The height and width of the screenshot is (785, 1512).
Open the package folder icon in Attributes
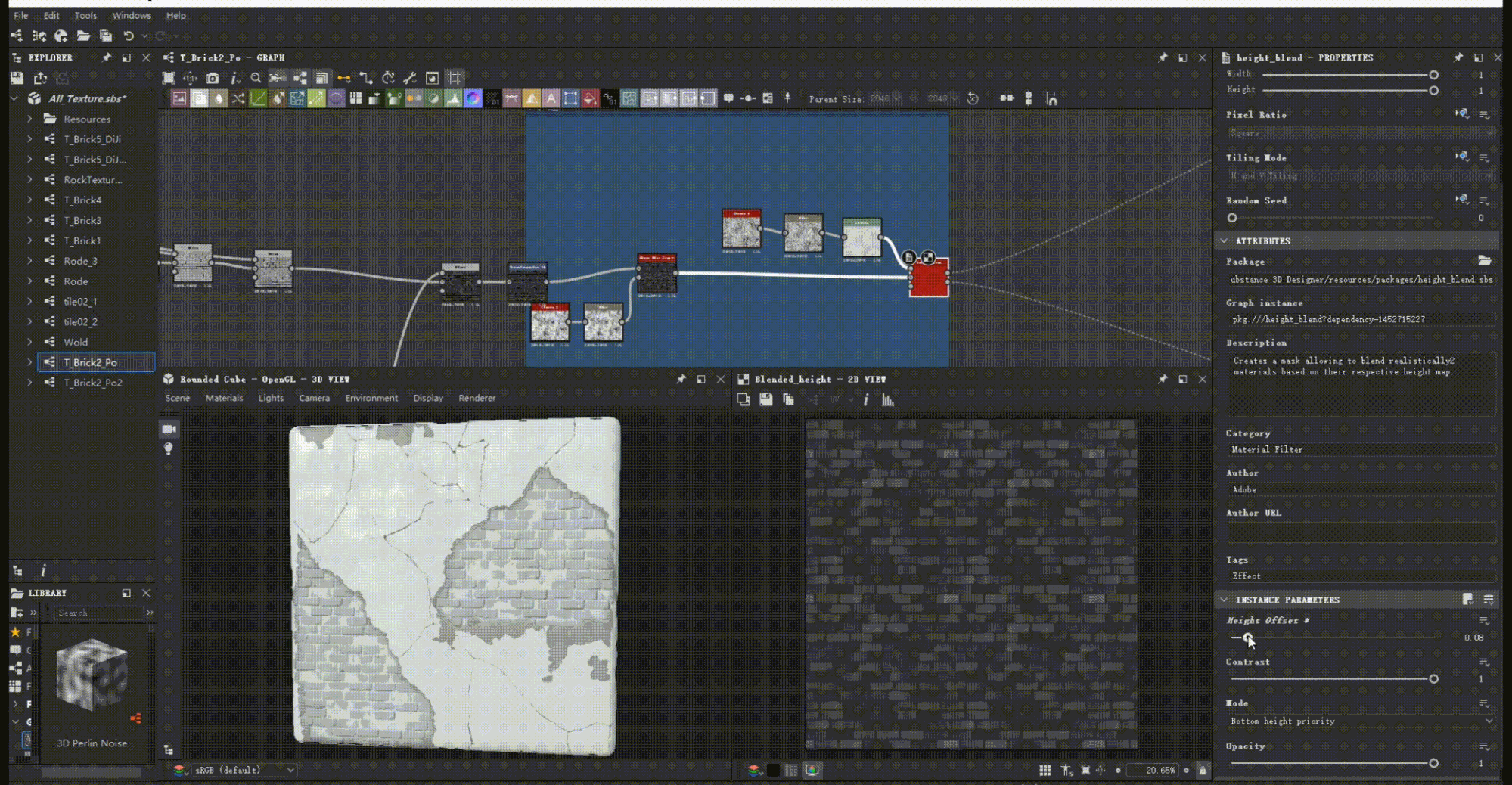pyautogui.click(x=1484, y=261)
